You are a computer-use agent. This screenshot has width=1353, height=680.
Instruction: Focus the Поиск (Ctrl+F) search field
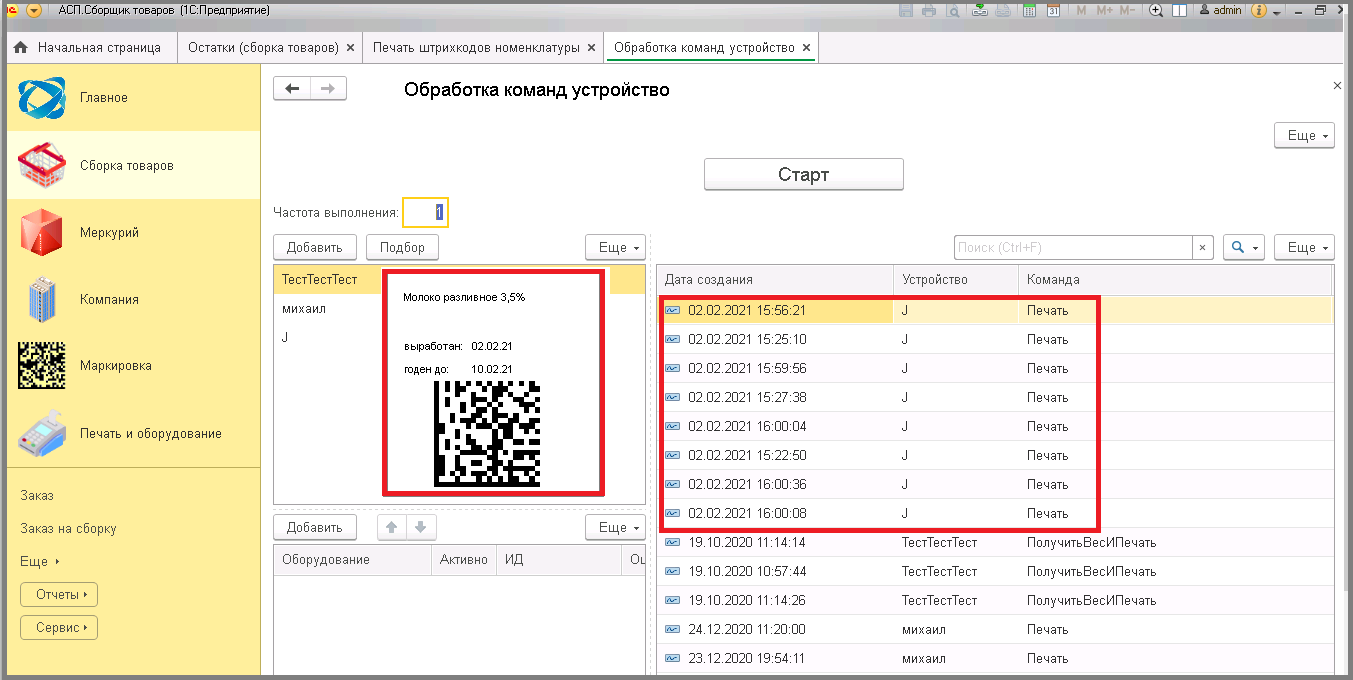1073,247
